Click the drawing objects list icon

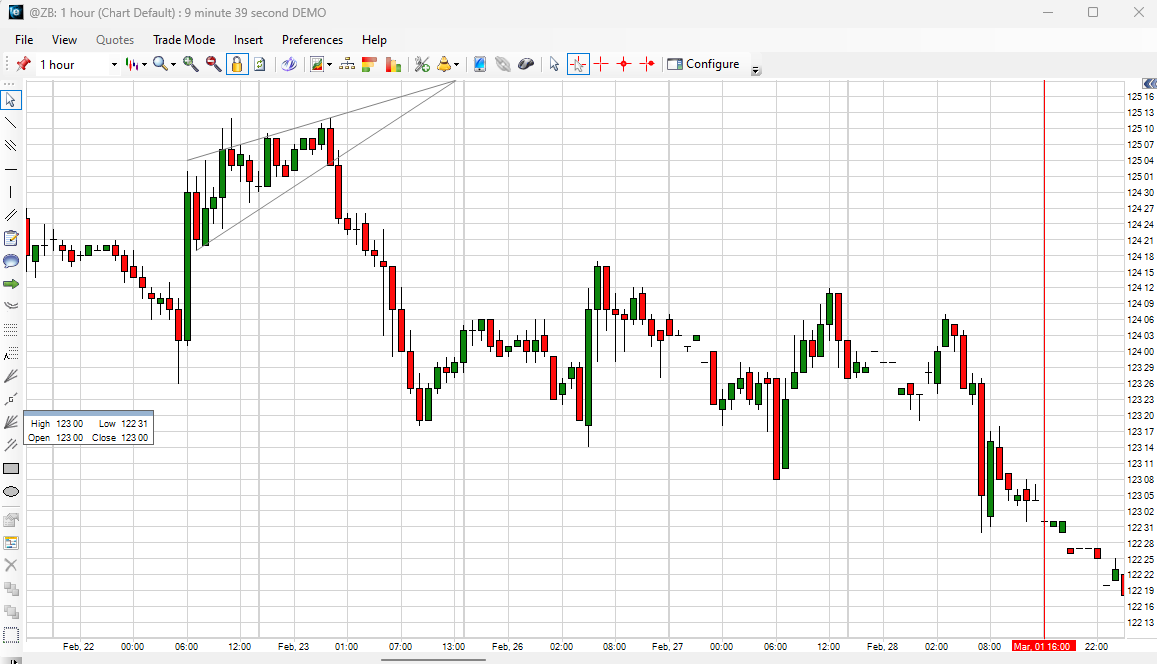click(x=11, y=542)
